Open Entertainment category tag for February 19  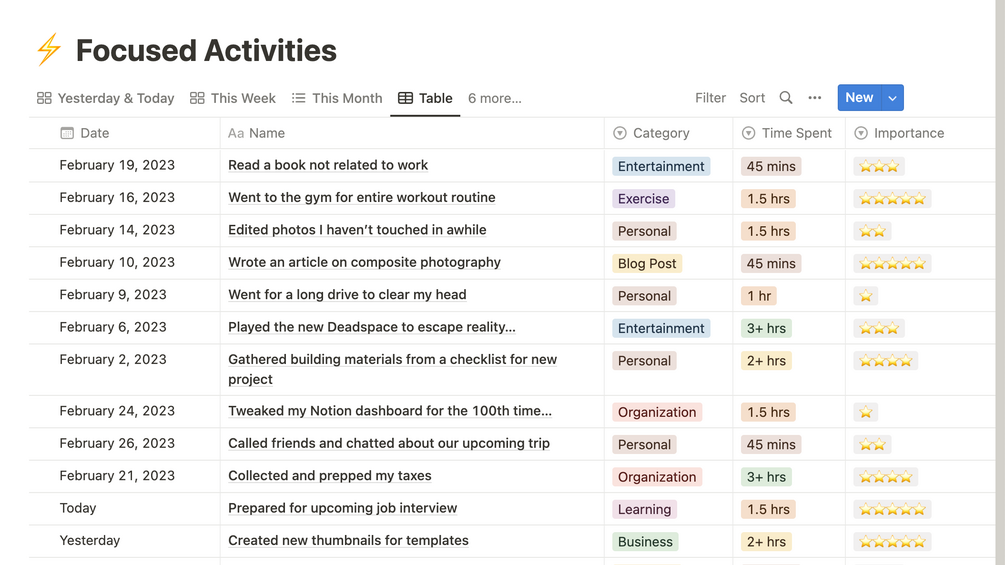tap(661, 167)
